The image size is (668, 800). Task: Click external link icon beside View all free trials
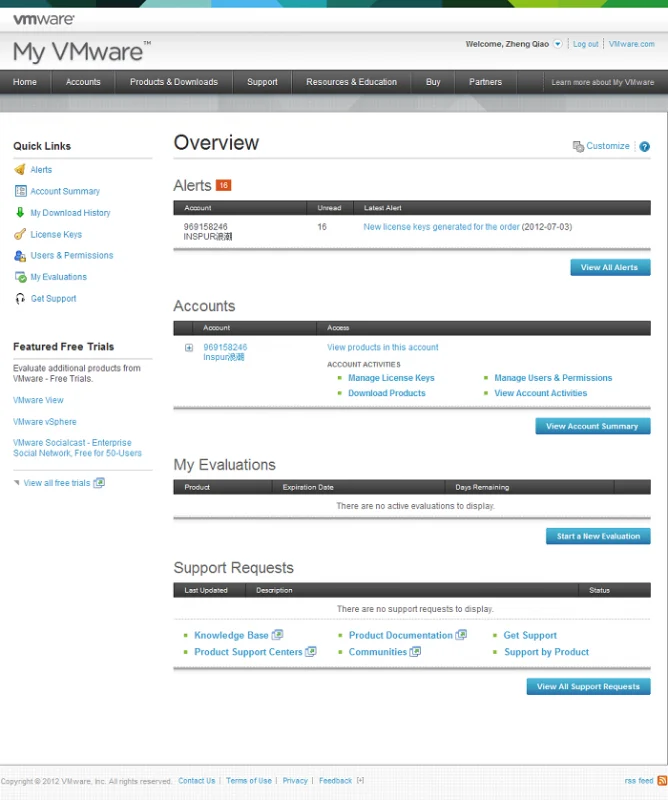pos(99,483)
